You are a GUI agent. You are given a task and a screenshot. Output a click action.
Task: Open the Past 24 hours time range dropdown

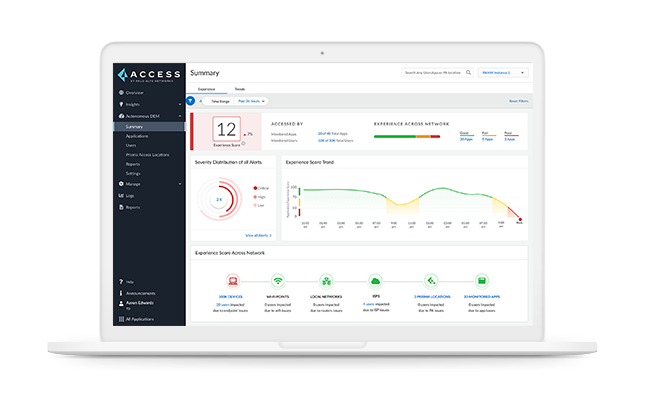coord(251,101)
